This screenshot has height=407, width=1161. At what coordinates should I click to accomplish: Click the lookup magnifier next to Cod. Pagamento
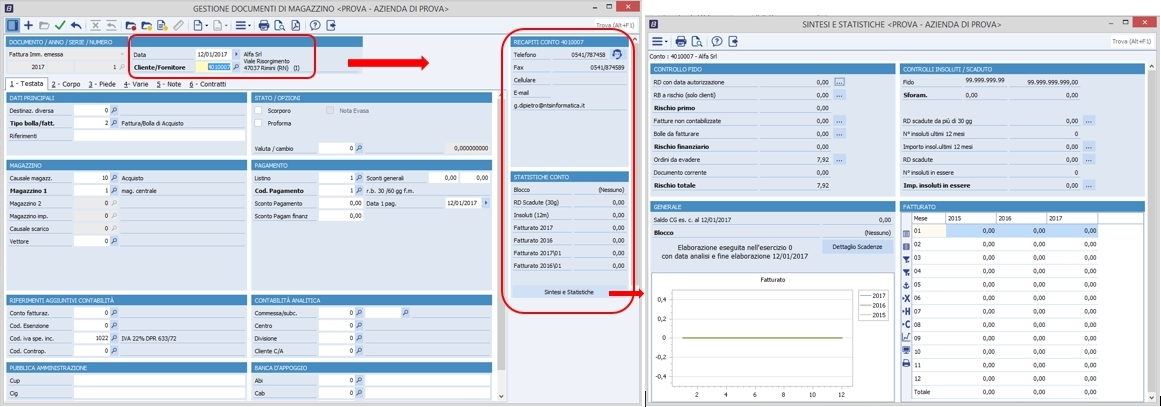click(359, 191)
